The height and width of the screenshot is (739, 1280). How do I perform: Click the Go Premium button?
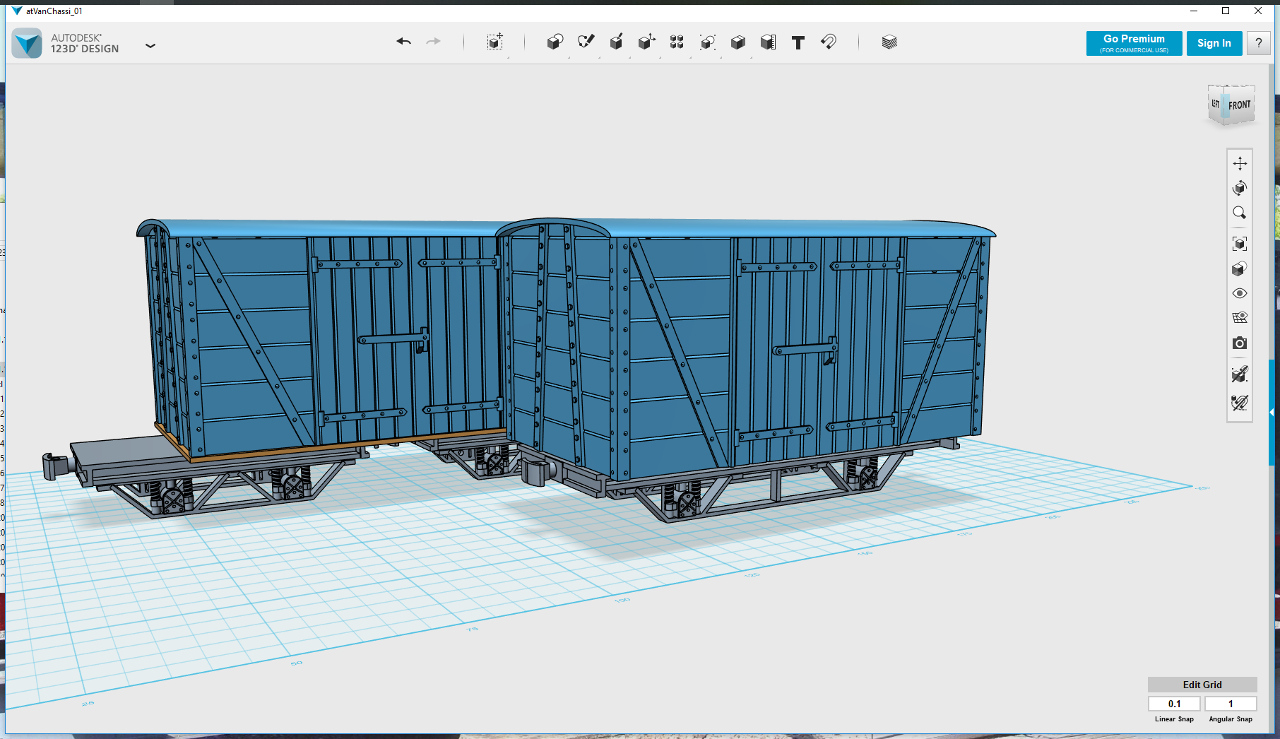1134,43
